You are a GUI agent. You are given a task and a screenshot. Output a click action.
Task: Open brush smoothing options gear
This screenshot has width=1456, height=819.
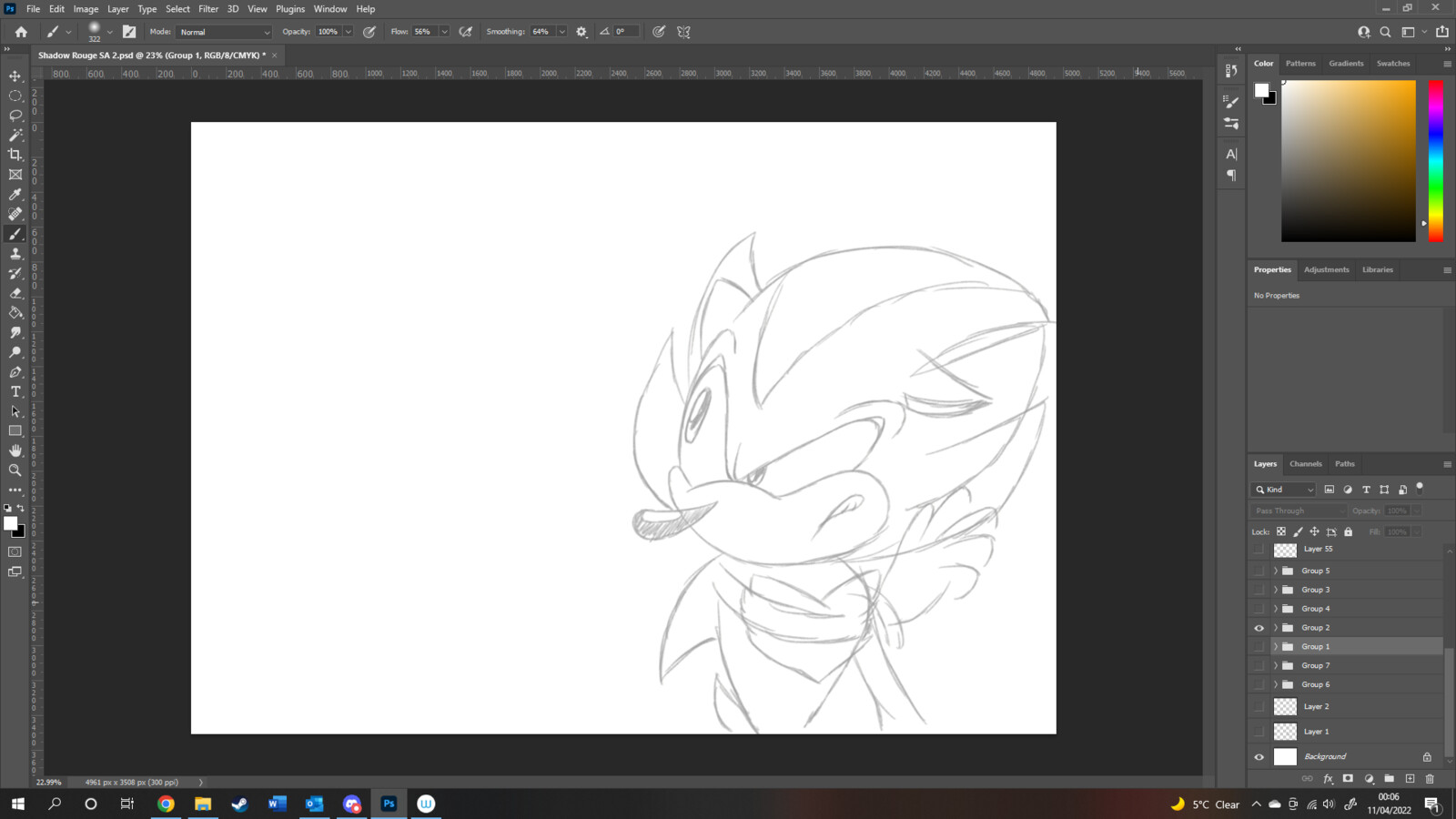pos(581,32)
